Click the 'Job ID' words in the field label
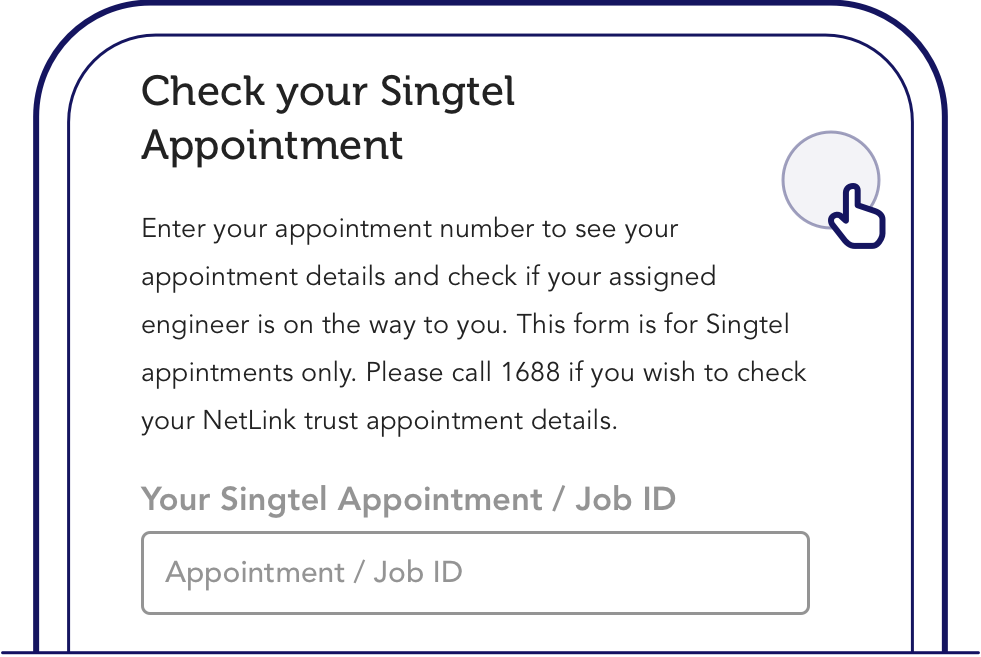This screenshot has width=981, height=657. click(x=626, y=499)
